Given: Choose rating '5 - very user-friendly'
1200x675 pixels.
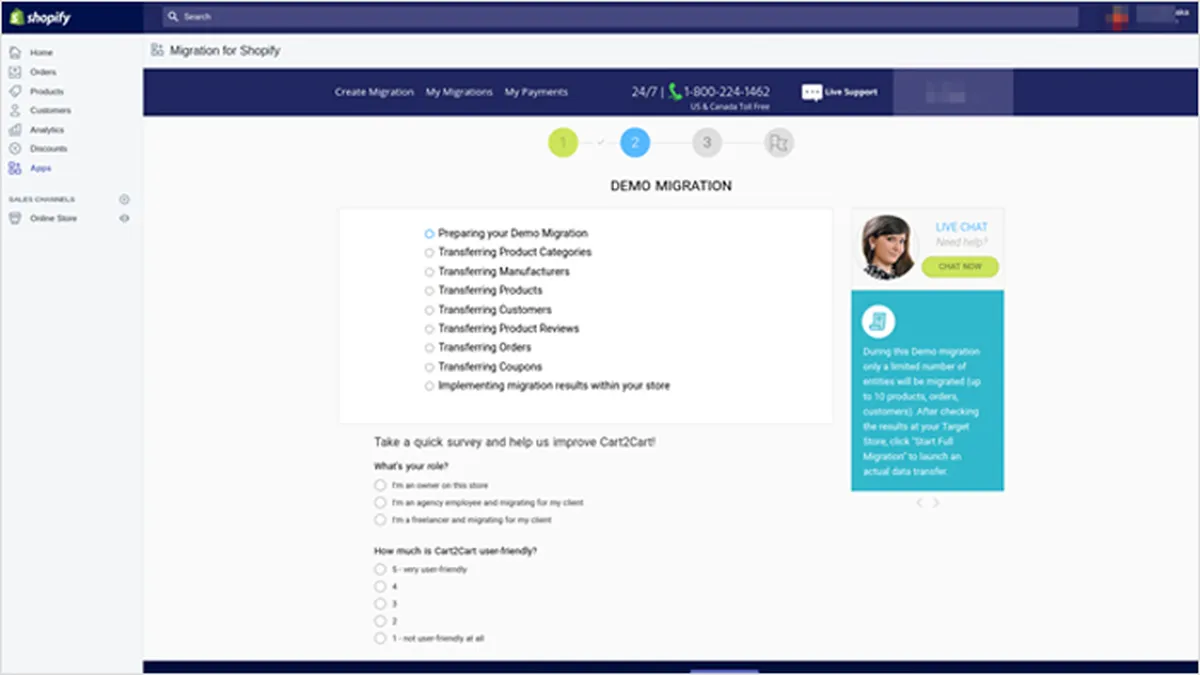Looking at the screenshot, I should click(x=380, y=569).
